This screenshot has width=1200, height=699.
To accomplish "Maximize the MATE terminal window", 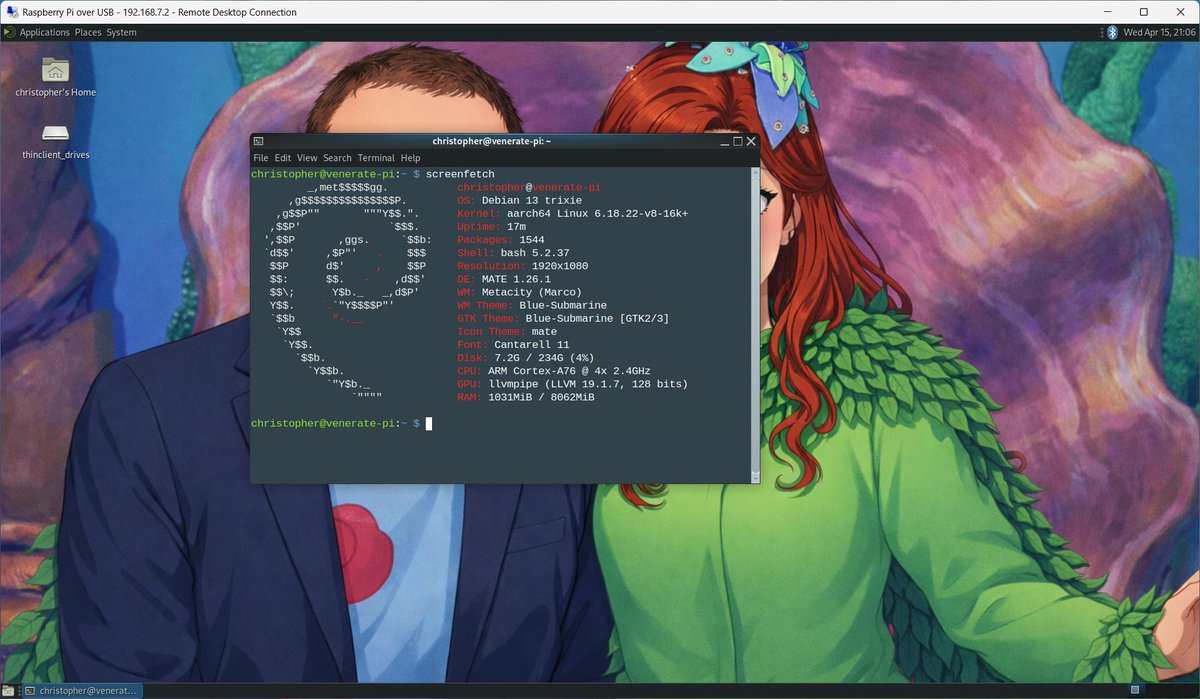I will 738,142.
